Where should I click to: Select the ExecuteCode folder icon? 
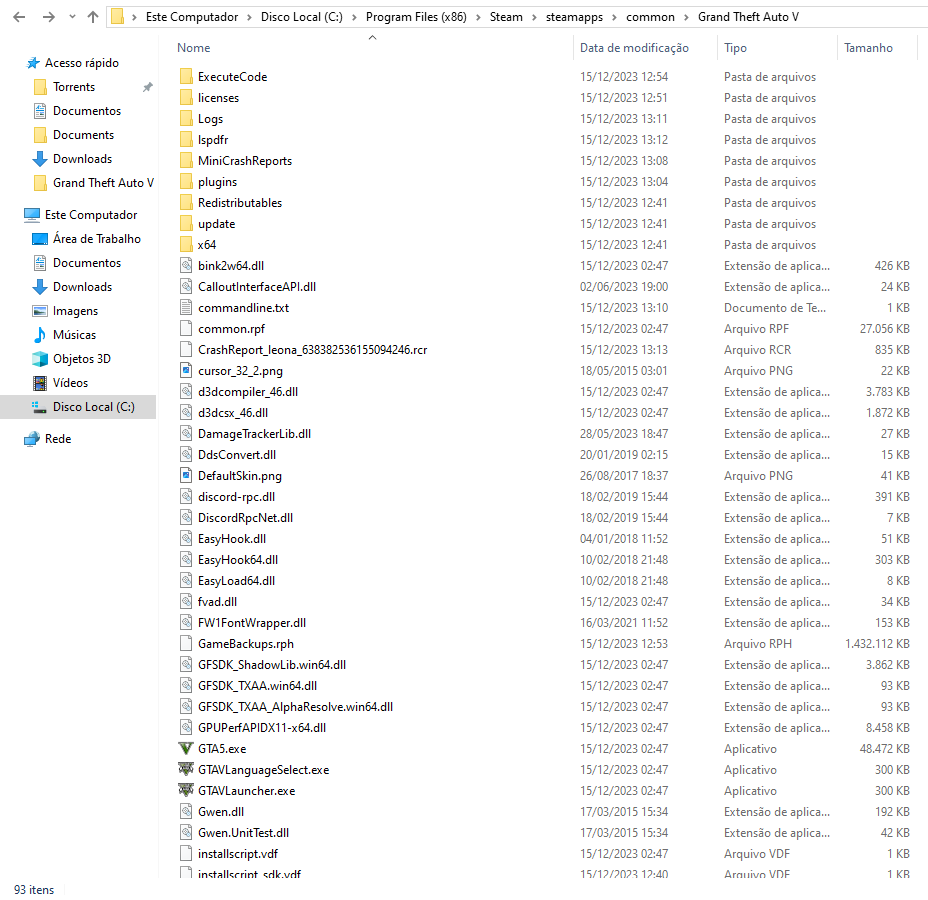[x=186, y=76]
